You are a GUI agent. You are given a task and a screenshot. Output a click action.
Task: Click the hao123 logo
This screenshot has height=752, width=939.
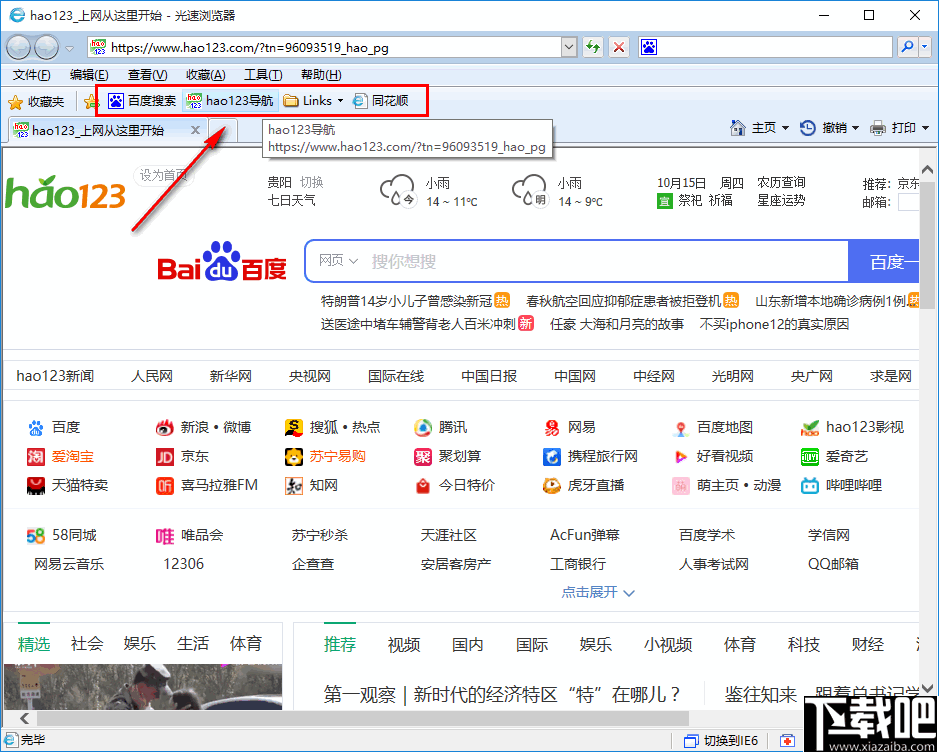(65, 192)
